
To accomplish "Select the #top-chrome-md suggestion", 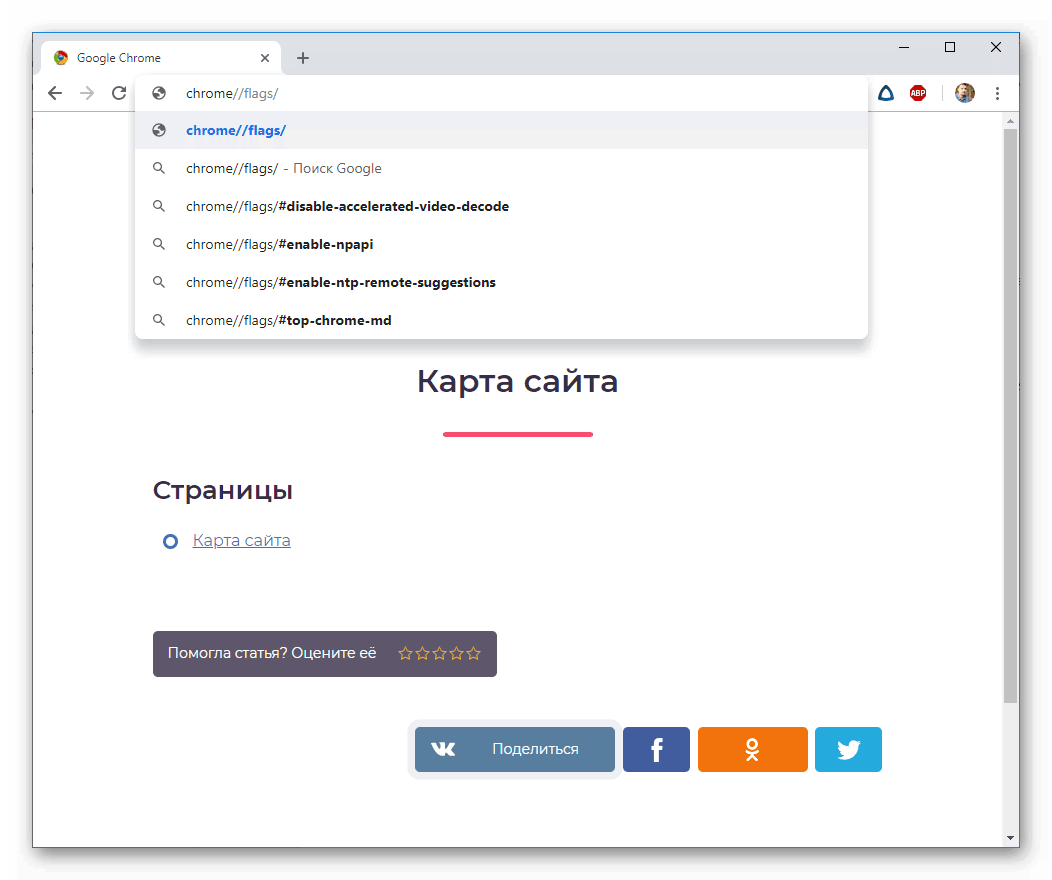I will (501, 320).
